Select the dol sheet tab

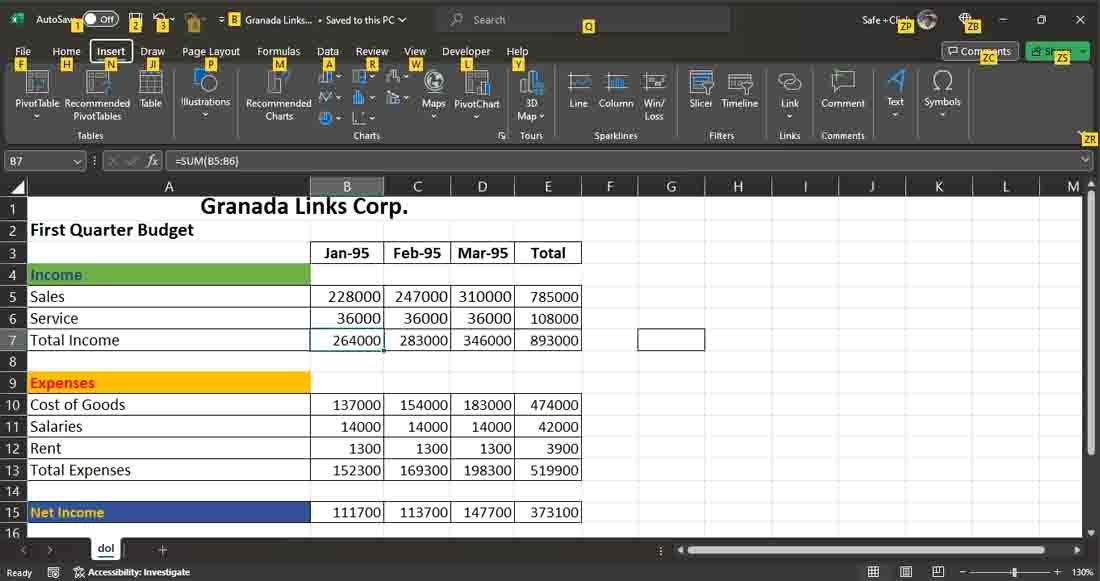pyautogui.click(x=106, y=549)
